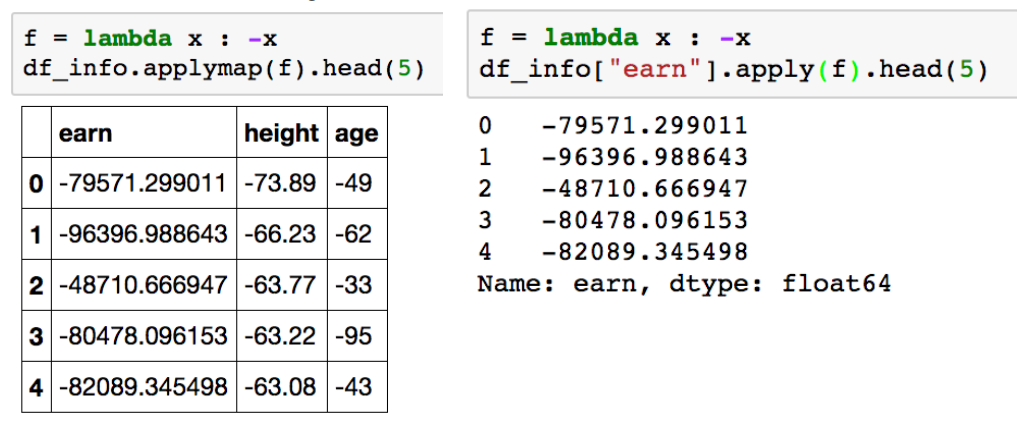Click Series output line 2 -48710.666947

coord(613,188)
